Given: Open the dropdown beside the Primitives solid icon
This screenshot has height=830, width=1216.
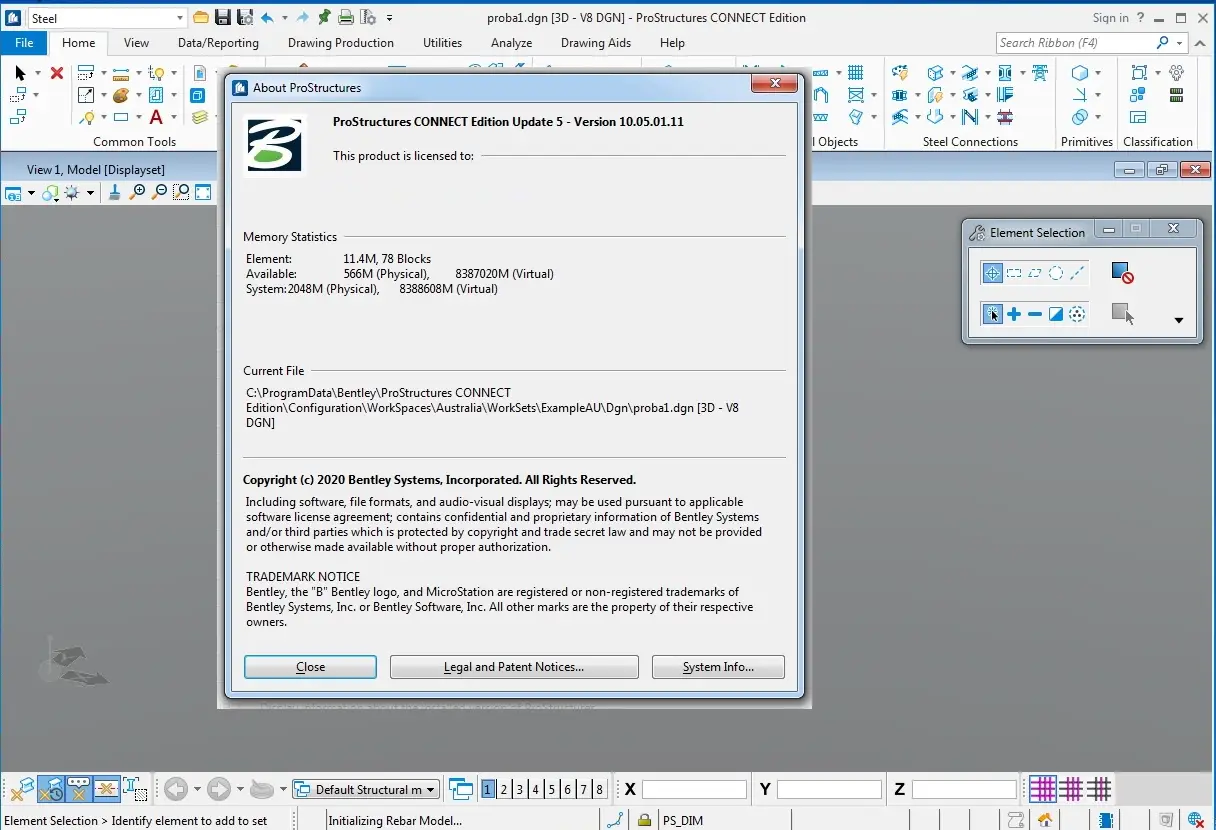Looking at the screenshot, I should click(1098, 73).
